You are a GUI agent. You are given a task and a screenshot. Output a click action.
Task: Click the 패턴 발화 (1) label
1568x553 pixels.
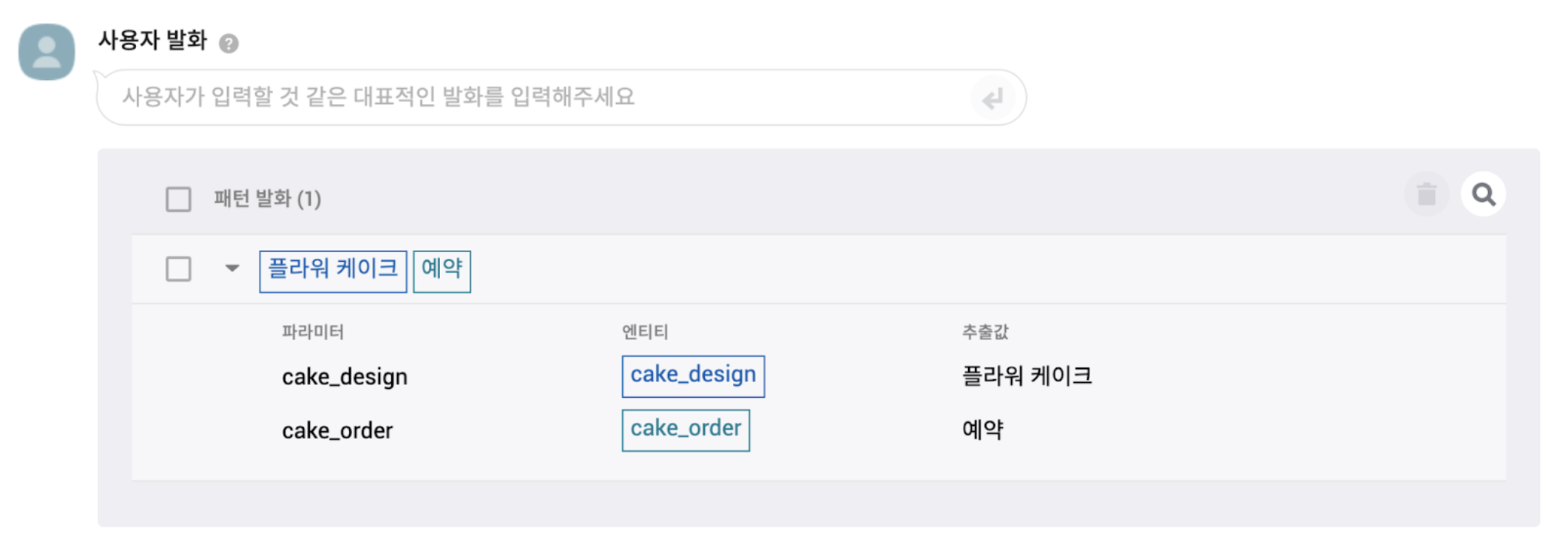[267, 199]
